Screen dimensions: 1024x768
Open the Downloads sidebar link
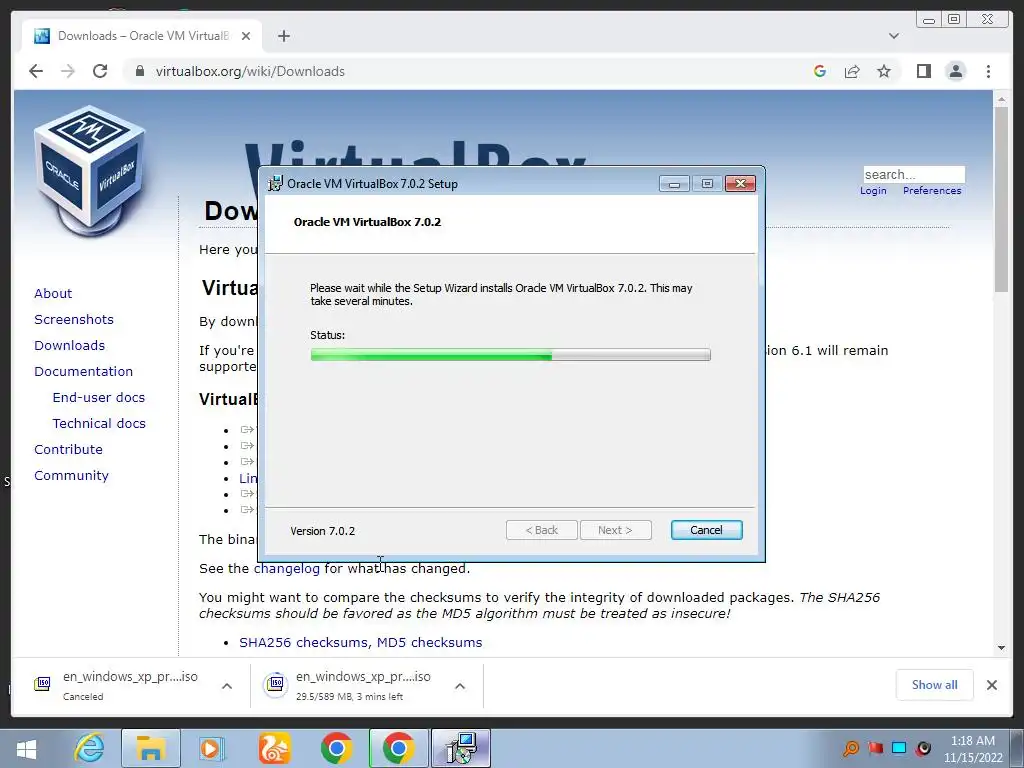(69, 345)
